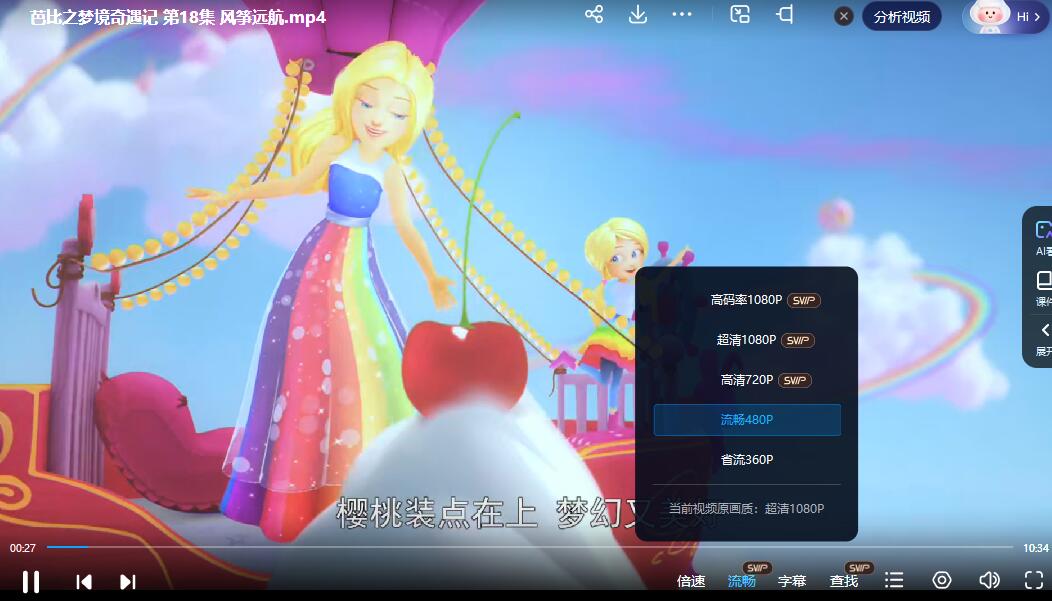1052x601 pixels.
Task: Skip to next episode
Action: click(x=127, y=582)
